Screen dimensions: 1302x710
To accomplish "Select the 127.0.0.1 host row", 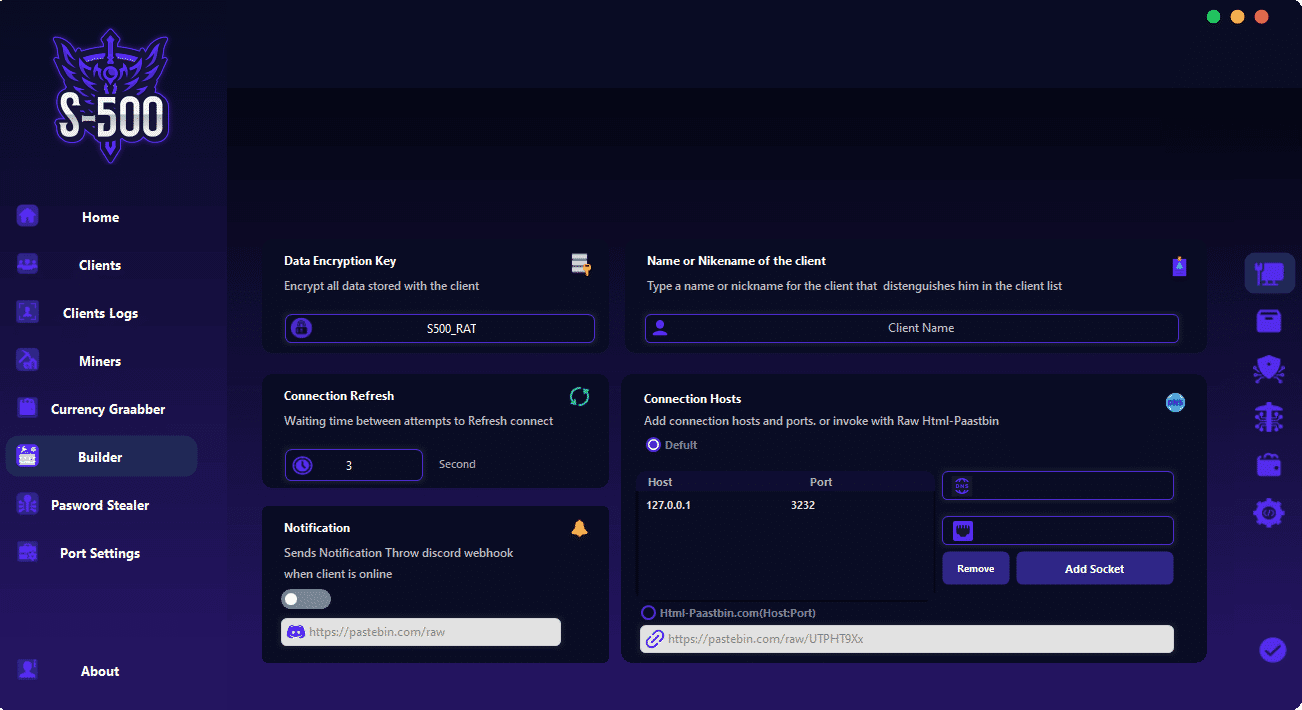I will pos(785,505).
